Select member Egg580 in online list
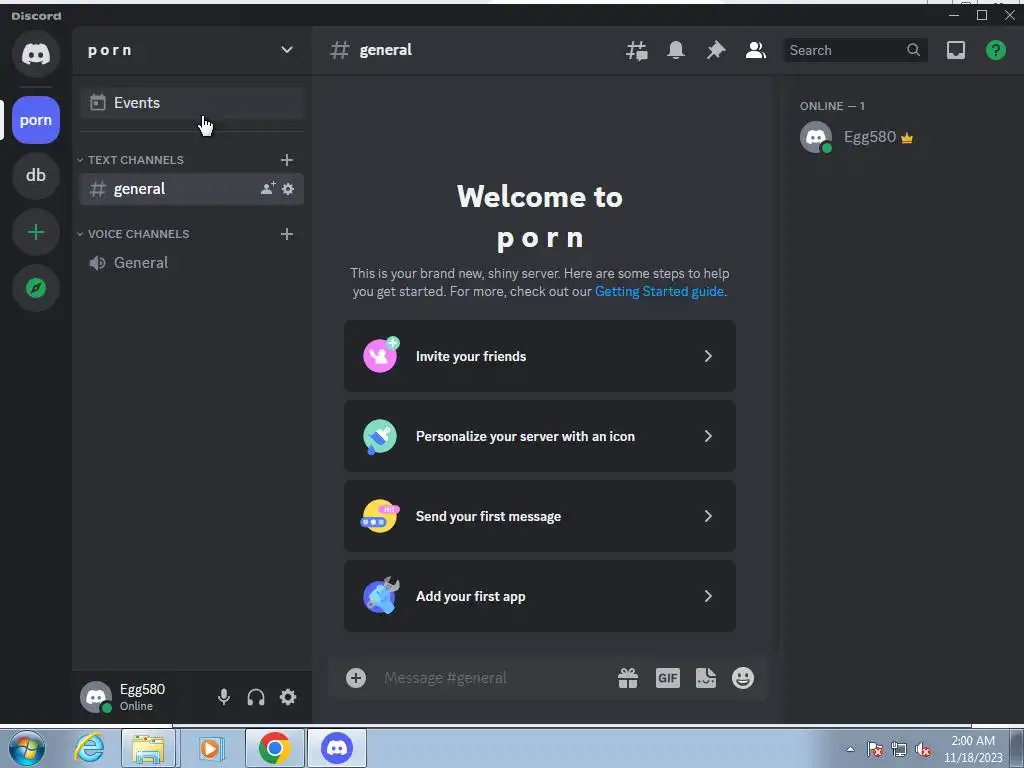The image size is (1024, 768). [903, 137]
